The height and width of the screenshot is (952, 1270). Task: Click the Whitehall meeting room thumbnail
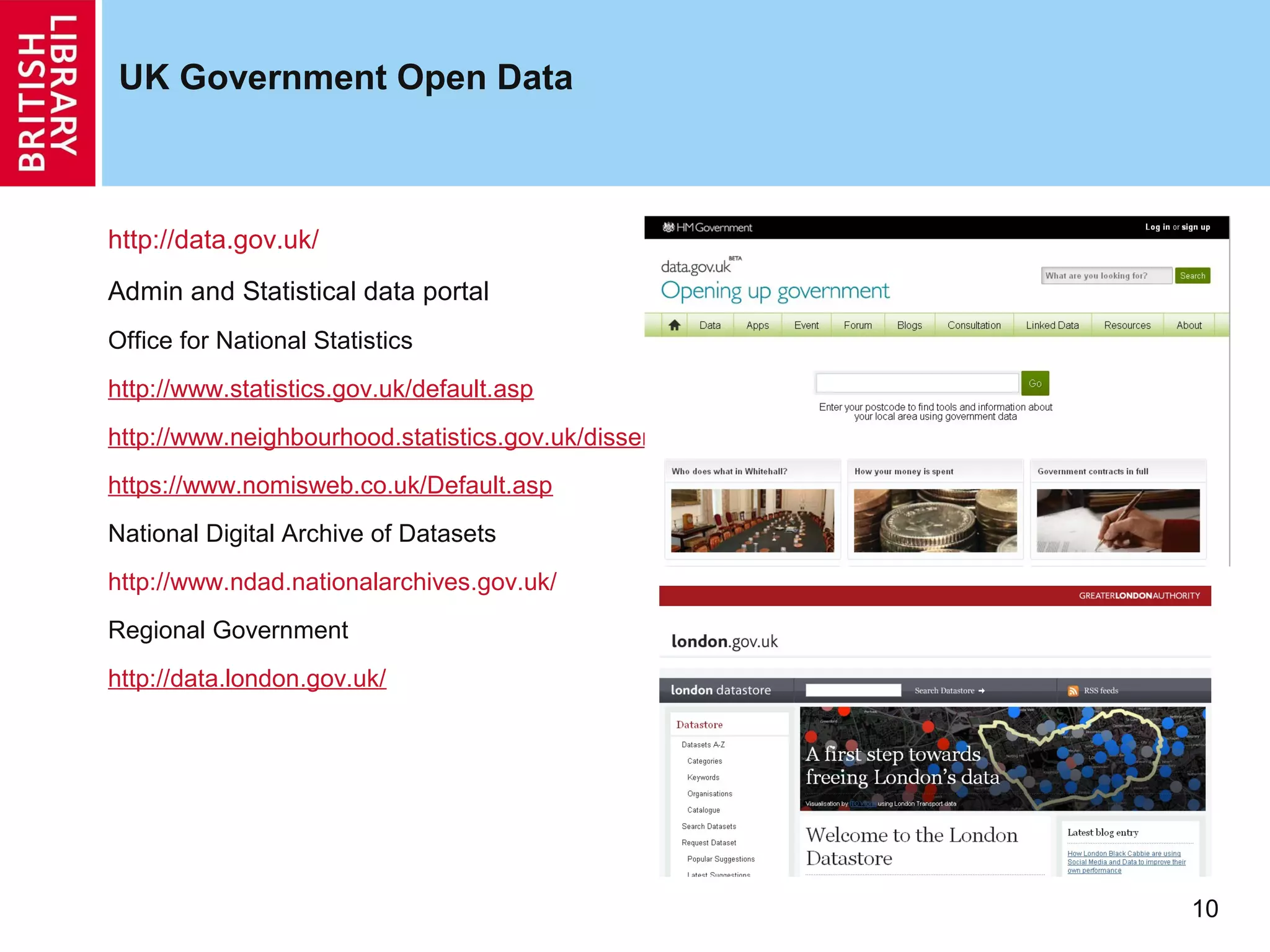pyautogui.click(x=752, y=521)
